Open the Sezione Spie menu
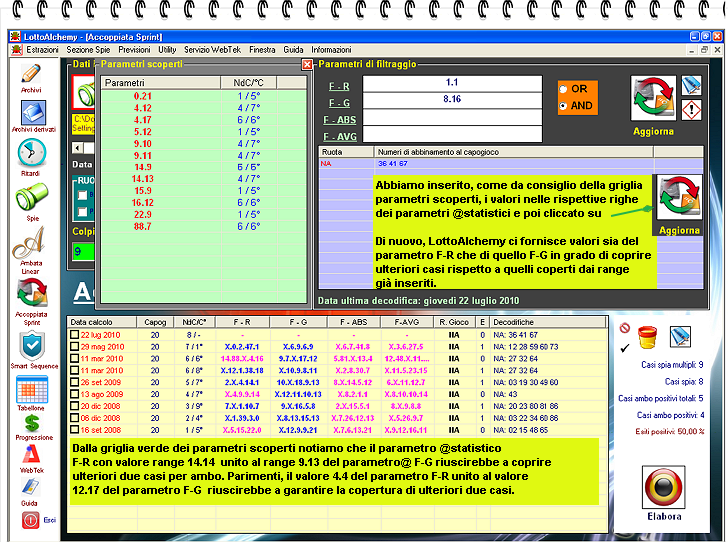728x542 pixels. click(x=88, y=50)
